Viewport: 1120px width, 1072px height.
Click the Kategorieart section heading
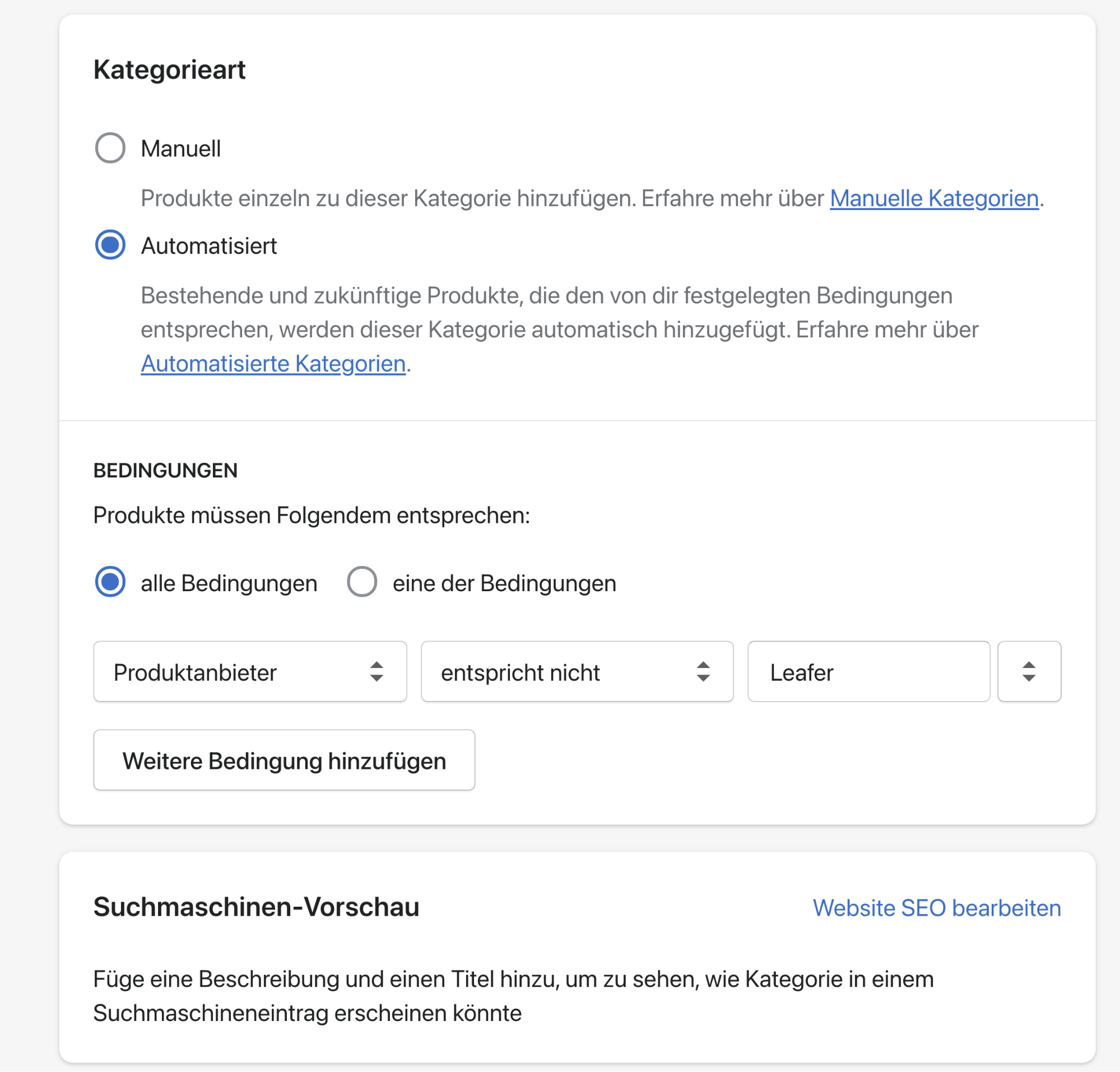[x=169, y=69]
